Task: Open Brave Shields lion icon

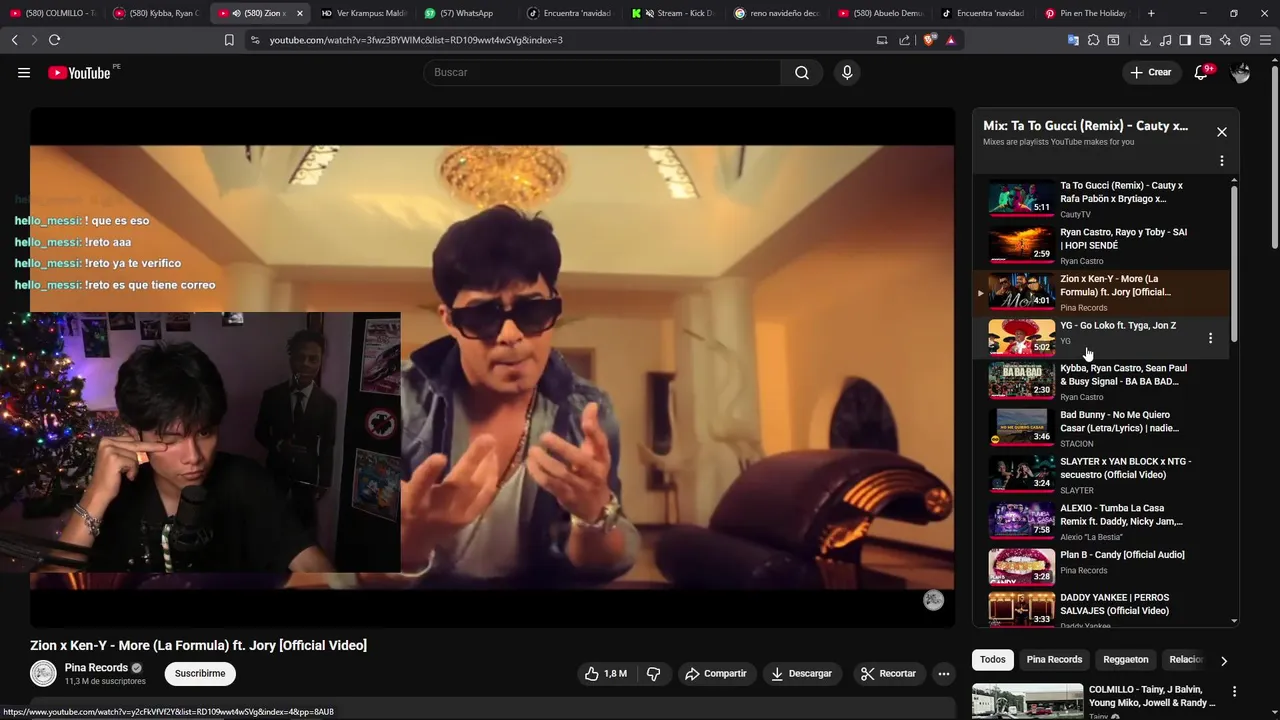Action: click(929, 40)
